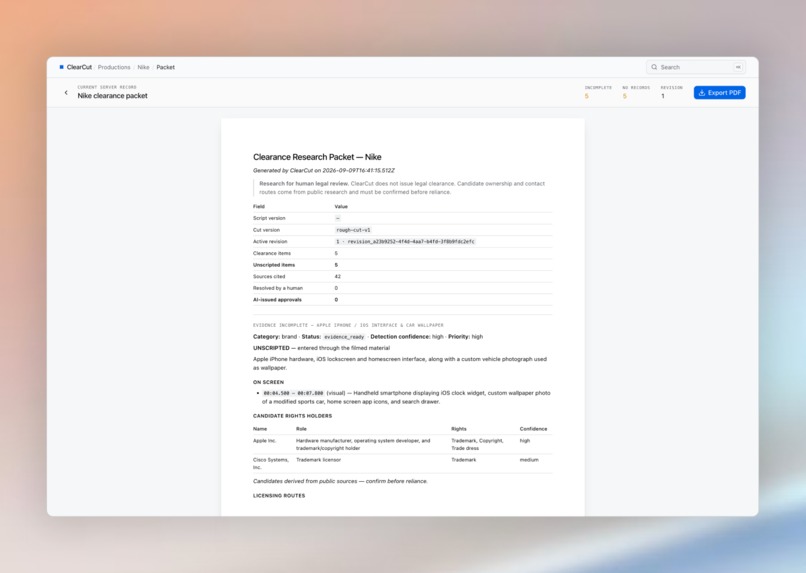Click the Evidence Incomplete section header
The height and width of the screenshot is (573, 806).
348,325
